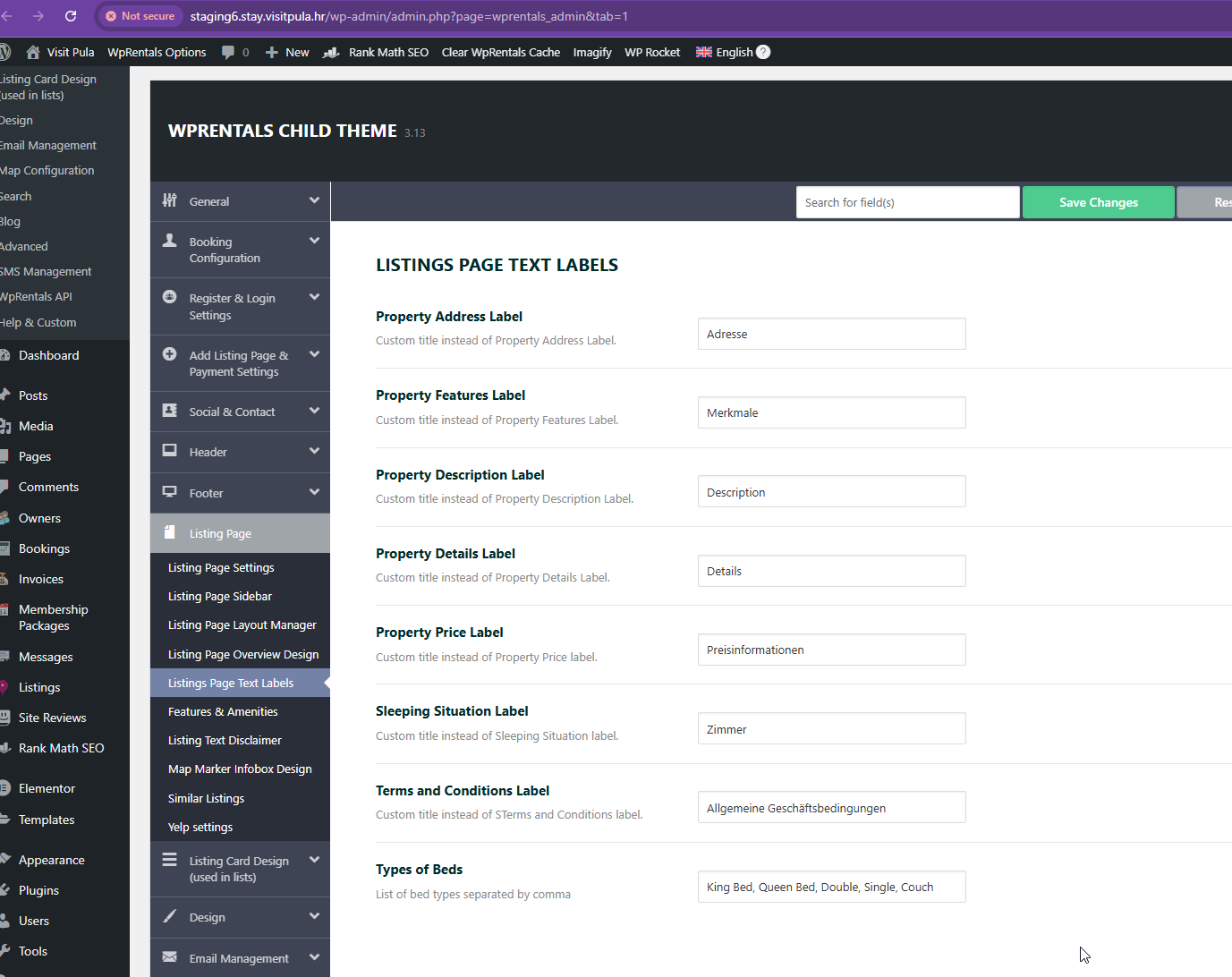1232x977 pixels.
Task: Click the Register & Login Settings icon
Action: point(169,297)
